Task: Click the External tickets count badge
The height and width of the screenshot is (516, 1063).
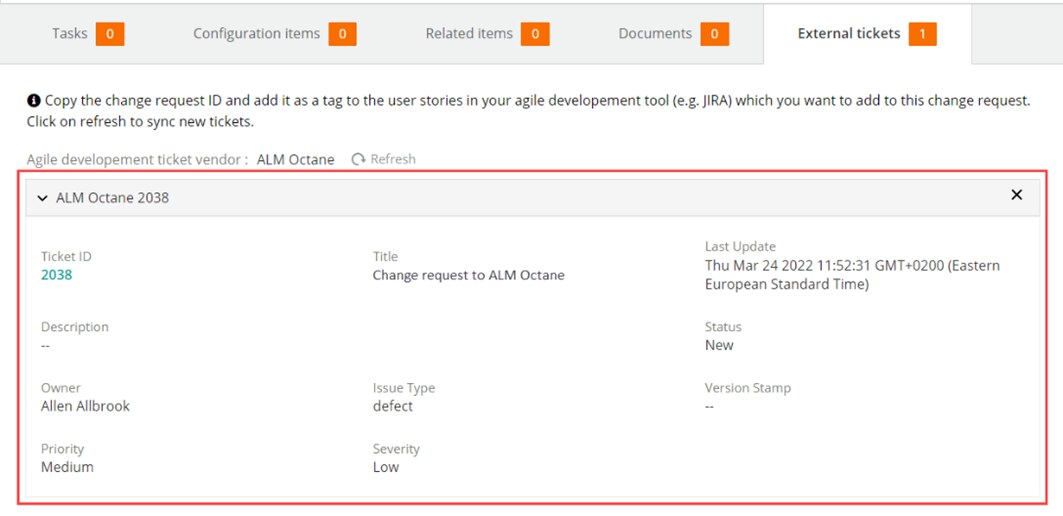Action: pos(922,34)
